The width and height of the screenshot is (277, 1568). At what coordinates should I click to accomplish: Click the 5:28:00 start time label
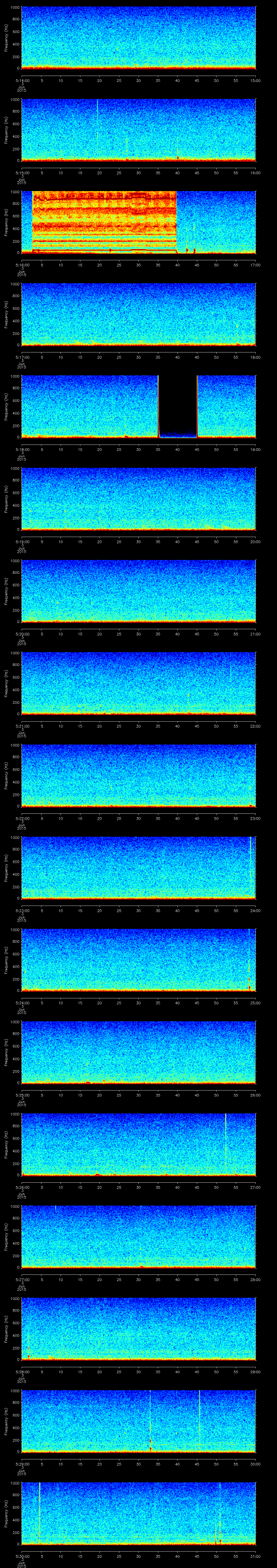(22, 1371)
